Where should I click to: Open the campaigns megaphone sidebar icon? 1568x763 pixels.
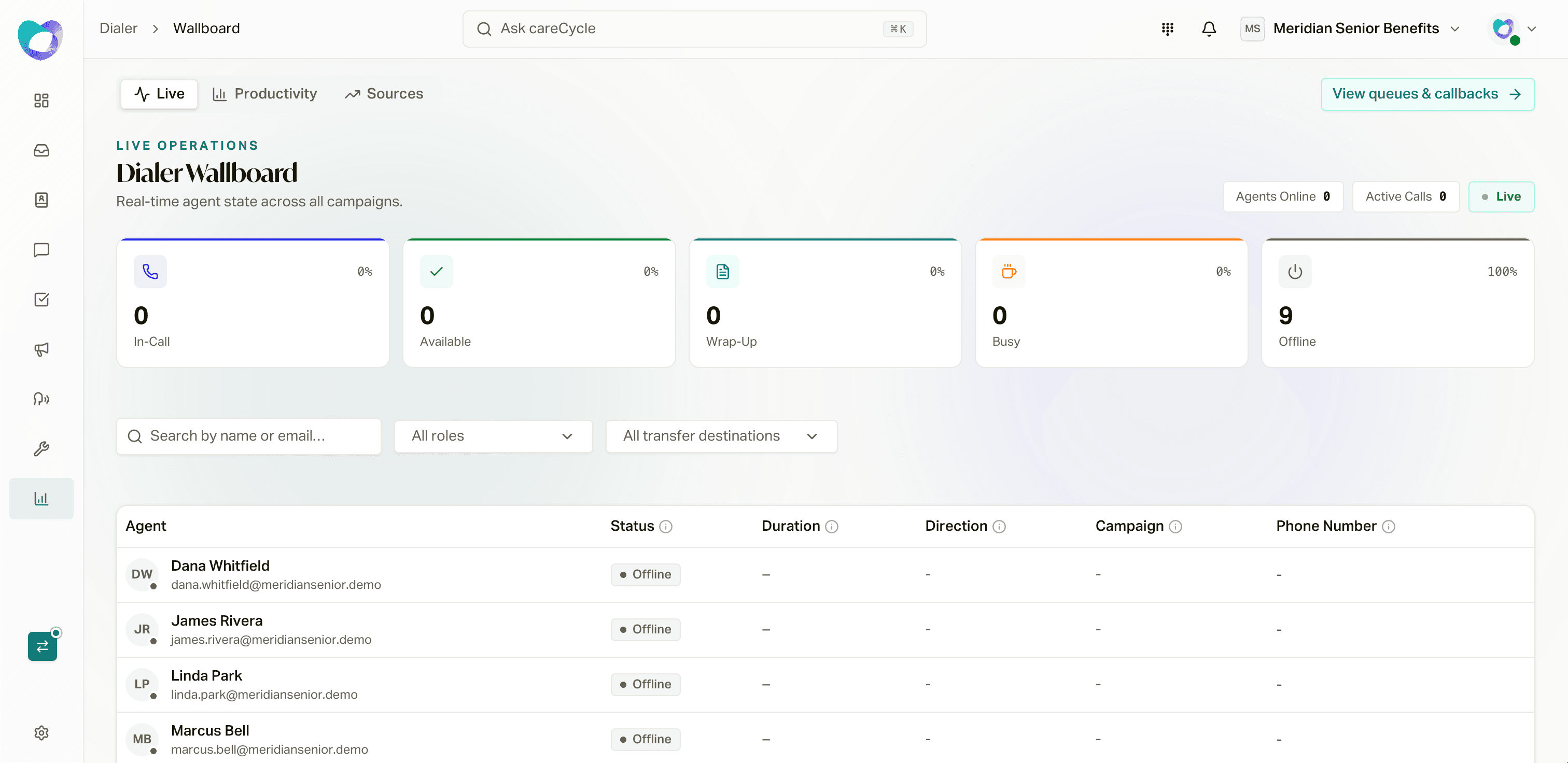point(41,349)
